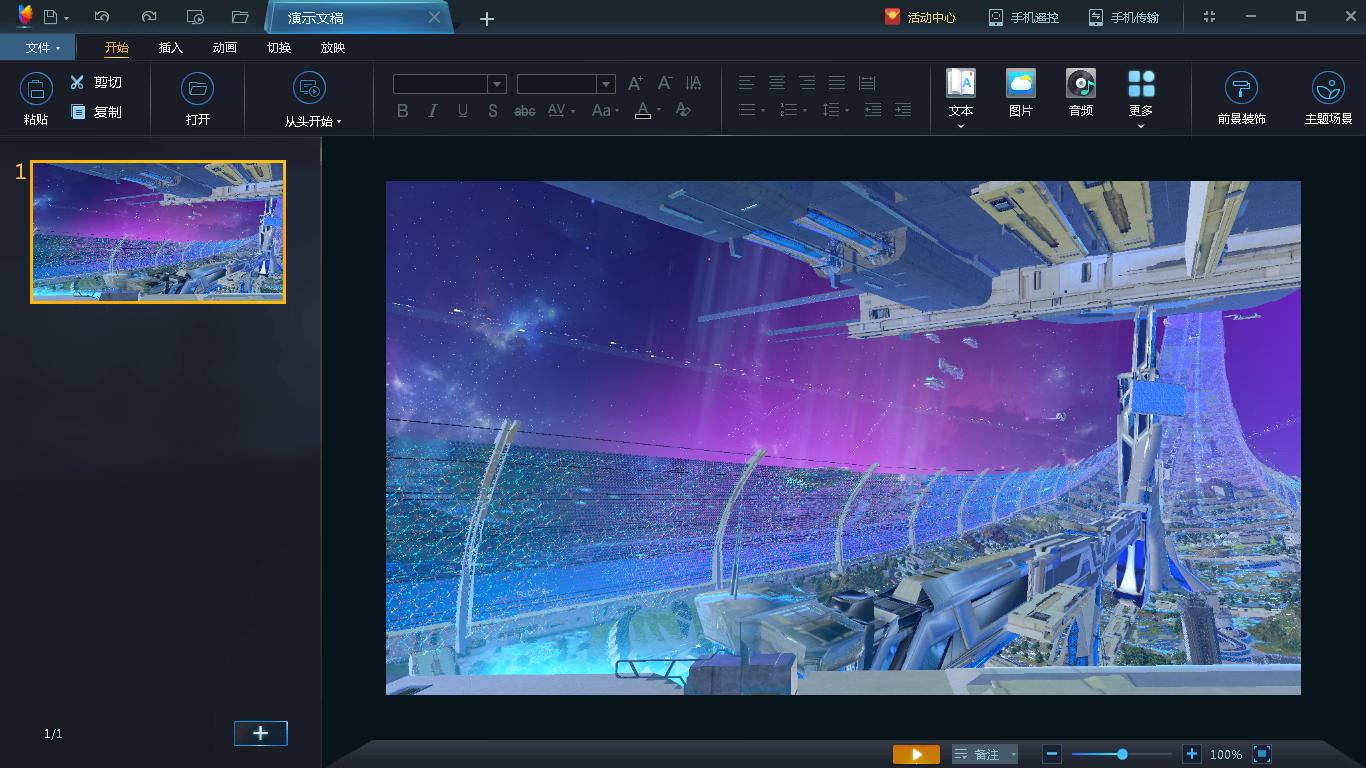Click the Copy (复制) icon
This screenshot has height=768, width=1366.
(x=78, y=112)
